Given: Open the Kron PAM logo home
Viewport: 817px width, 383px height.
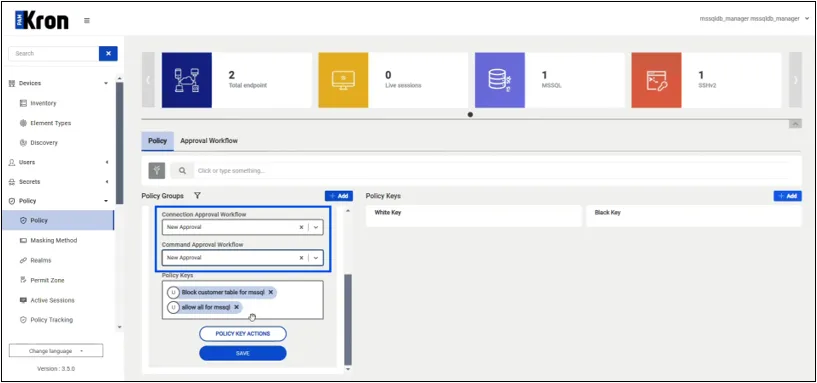Looking at the screenshot, I should tap(42, 20).
